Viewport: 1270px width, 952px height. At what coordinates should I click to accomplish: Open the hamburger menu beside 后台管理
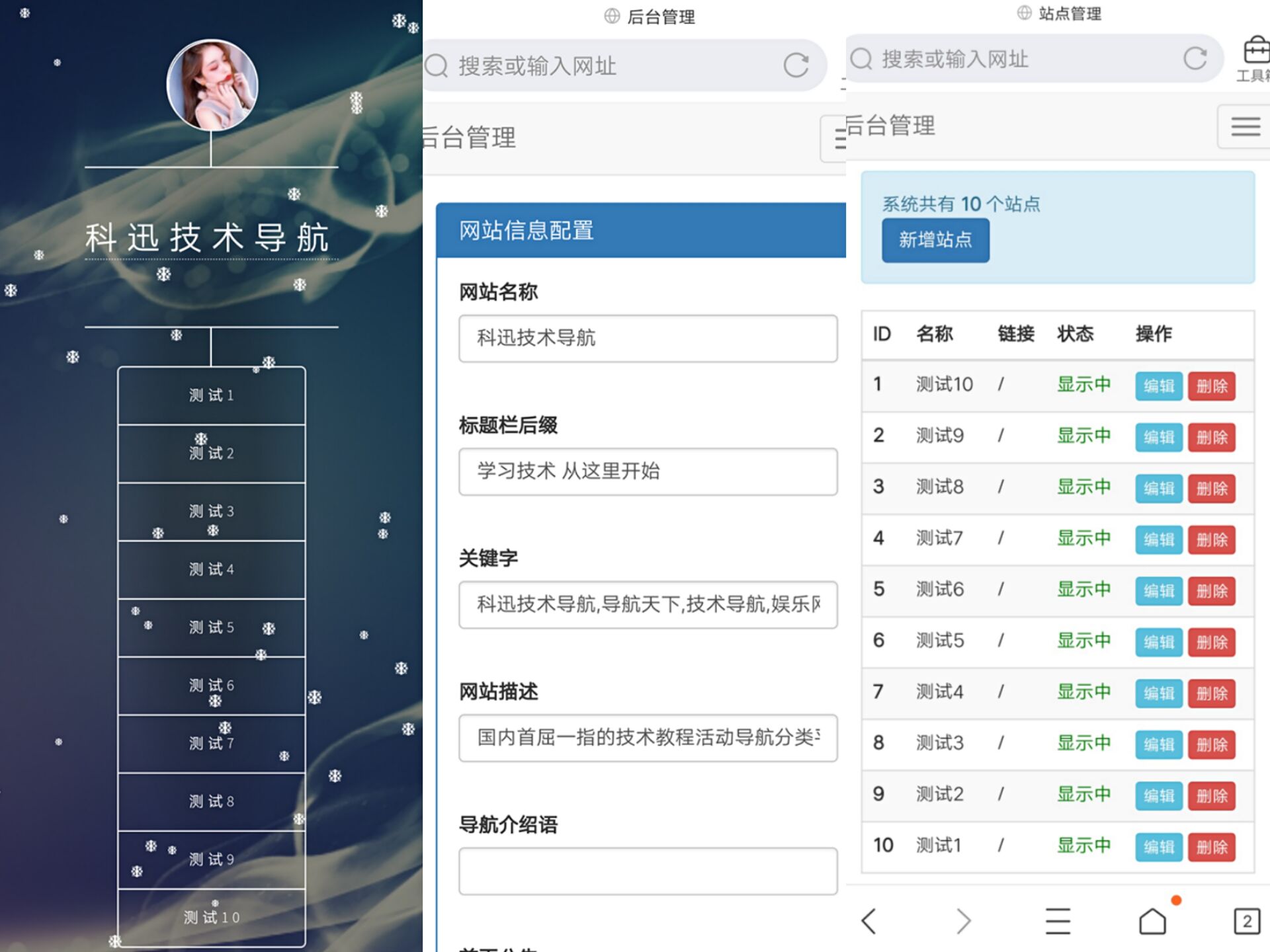click(x=838, y=139)
